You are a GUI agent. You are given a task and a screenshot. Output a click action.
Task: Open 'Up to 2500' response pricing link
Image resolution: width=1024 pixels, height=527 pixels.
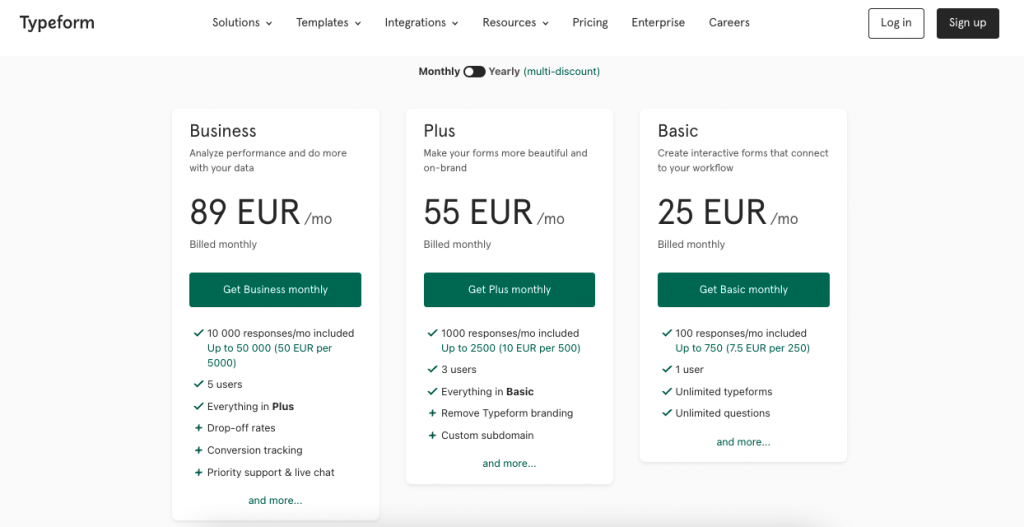pyautogui.click(x=511, y=348)
